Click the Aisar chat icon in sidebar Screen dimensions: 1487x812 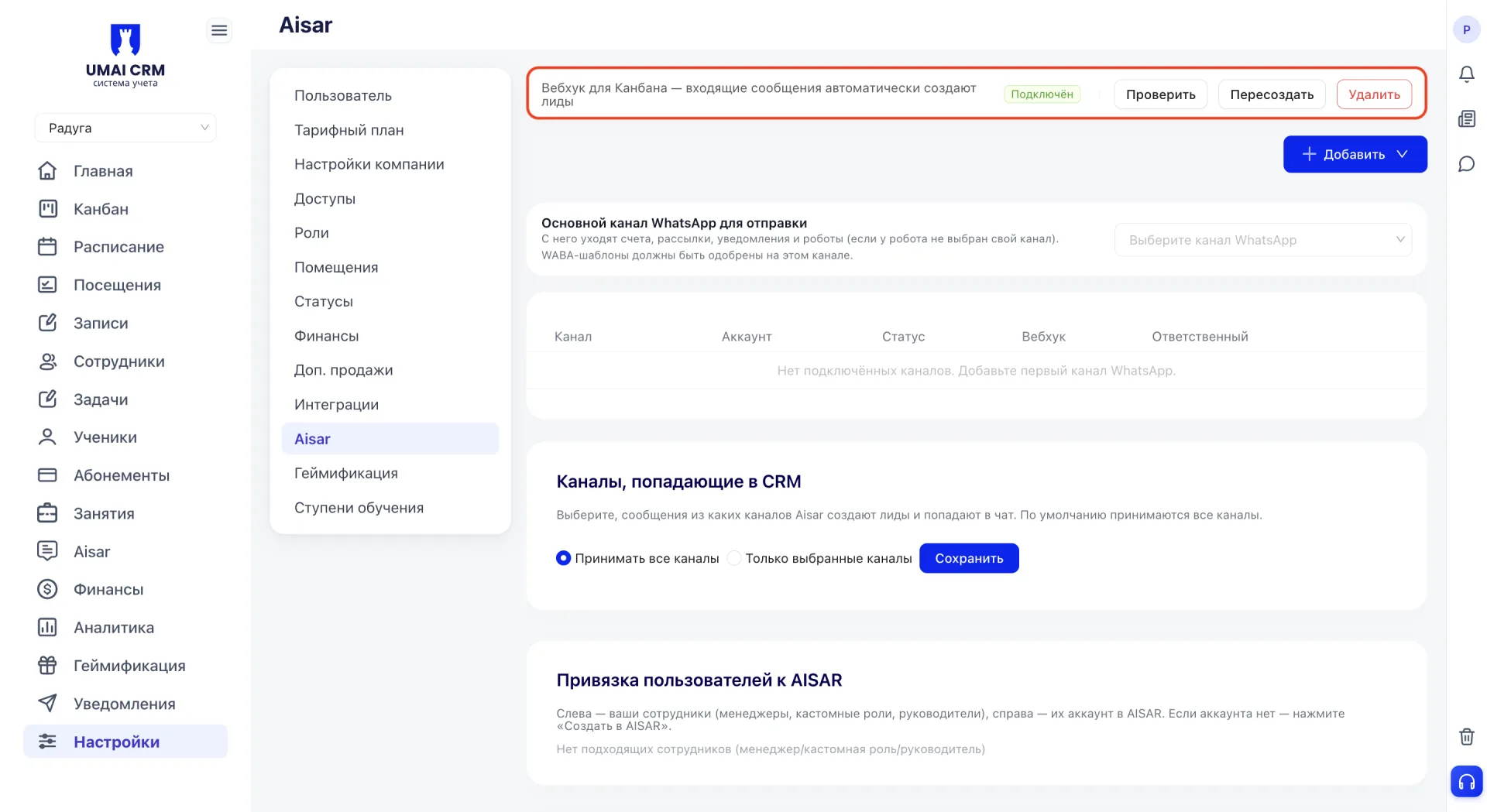47,550
